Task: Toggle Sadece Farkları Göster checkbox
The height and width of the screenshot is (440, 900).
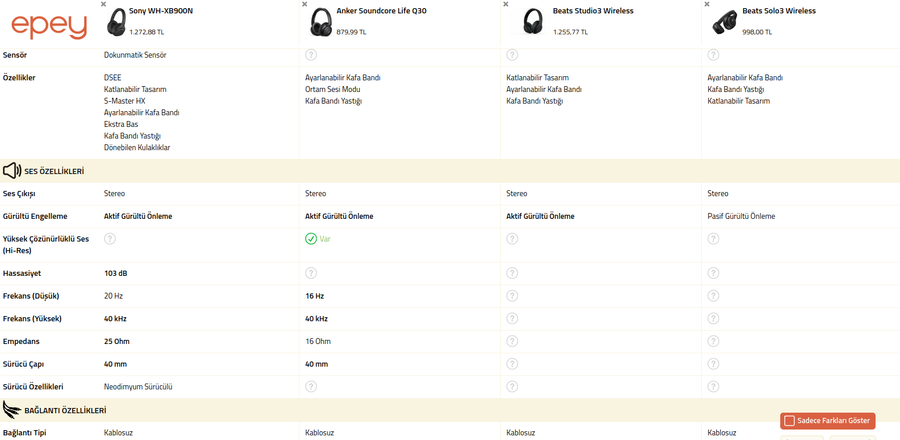Action: 789,420
